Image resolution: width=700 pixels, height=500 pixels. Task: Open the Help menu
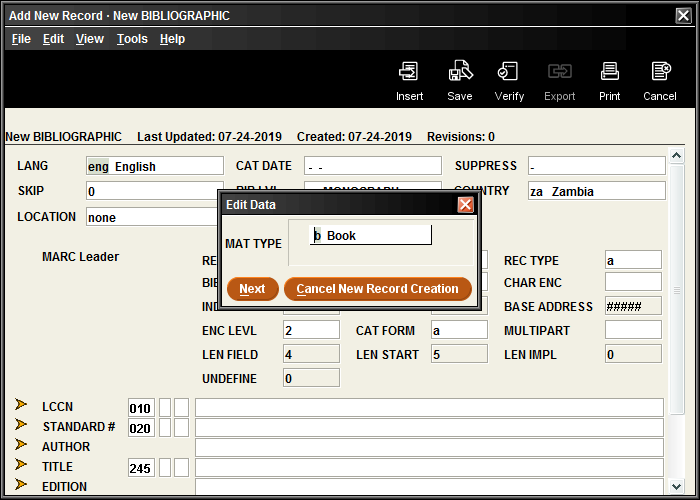coord(172,39)
